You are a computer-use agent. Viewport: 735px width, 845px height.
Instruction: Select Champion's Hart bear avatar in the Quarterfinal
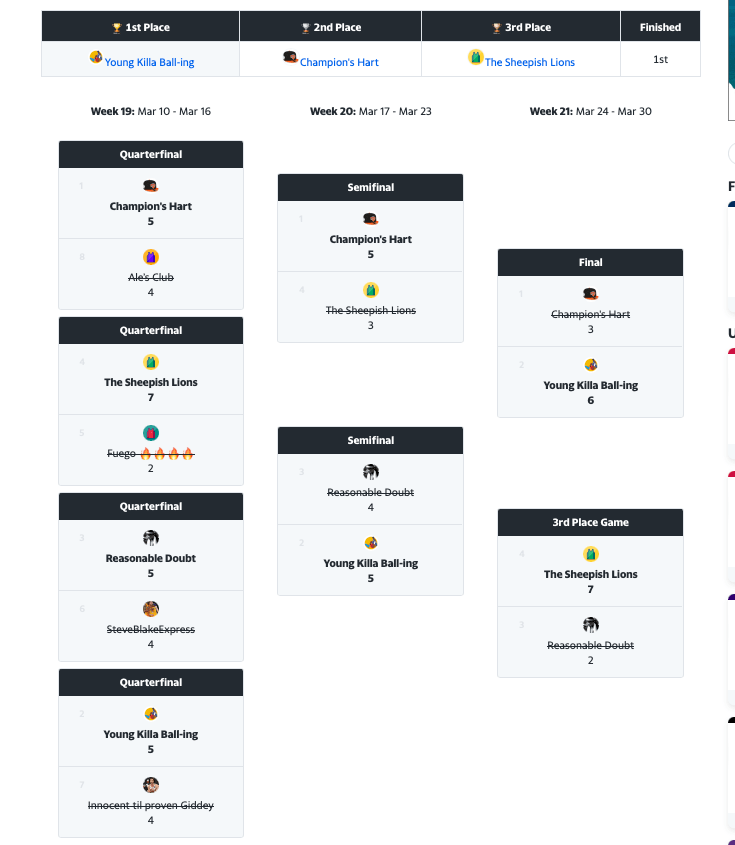click(150, 185)
